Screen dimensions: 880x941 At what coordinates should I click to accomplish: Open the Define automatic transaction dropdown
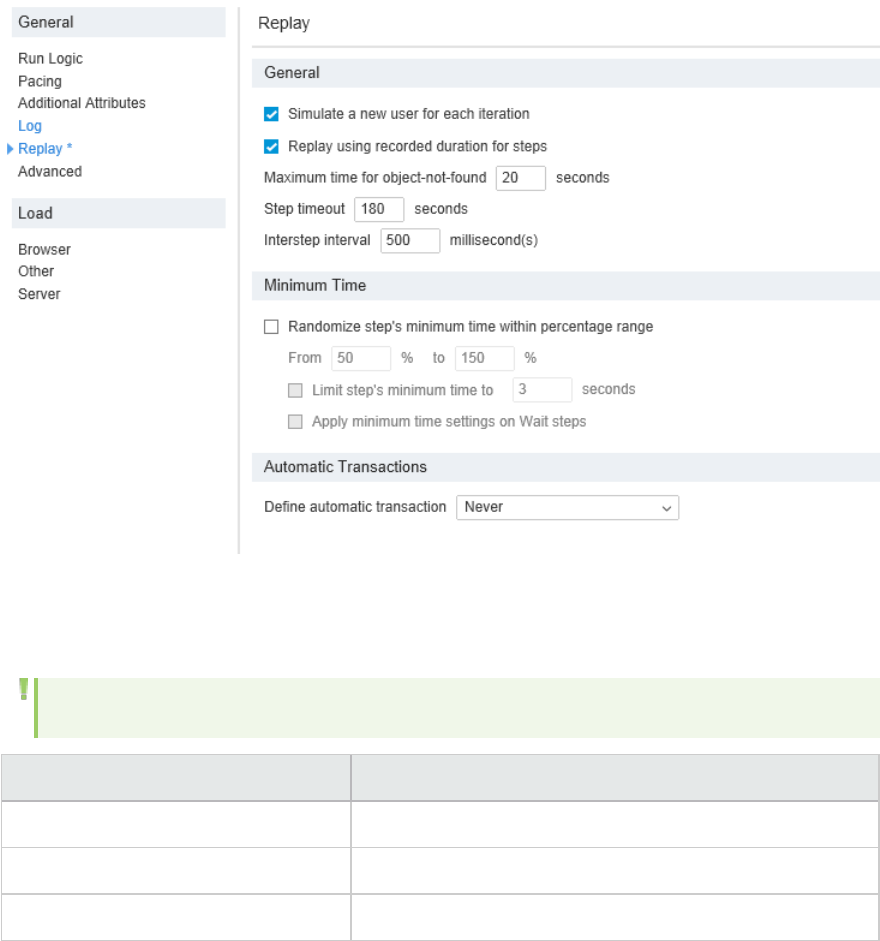point(567,507)
